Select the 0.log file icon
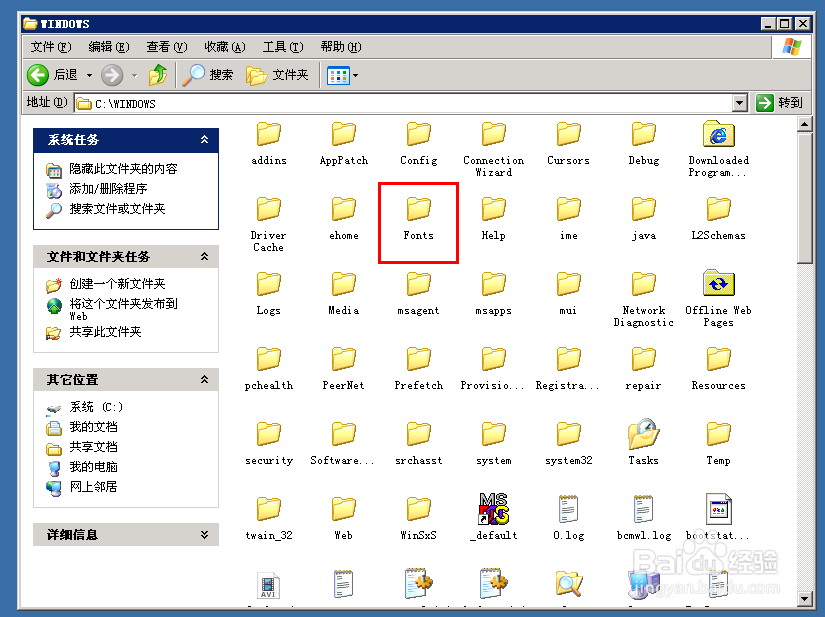 (568, 509)
